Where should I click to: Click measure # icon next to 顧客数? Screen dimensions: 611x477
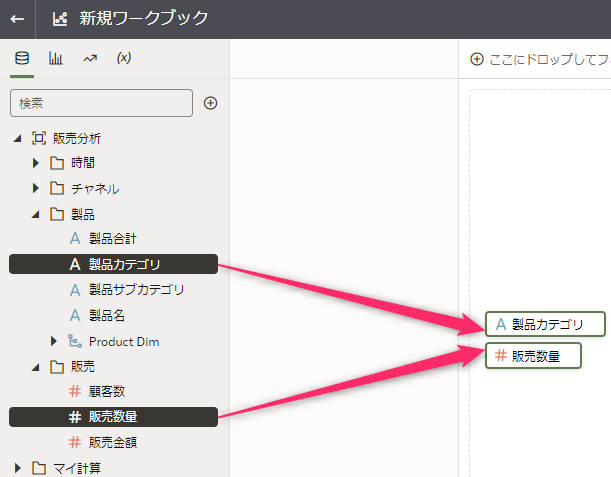coord(75,391)
